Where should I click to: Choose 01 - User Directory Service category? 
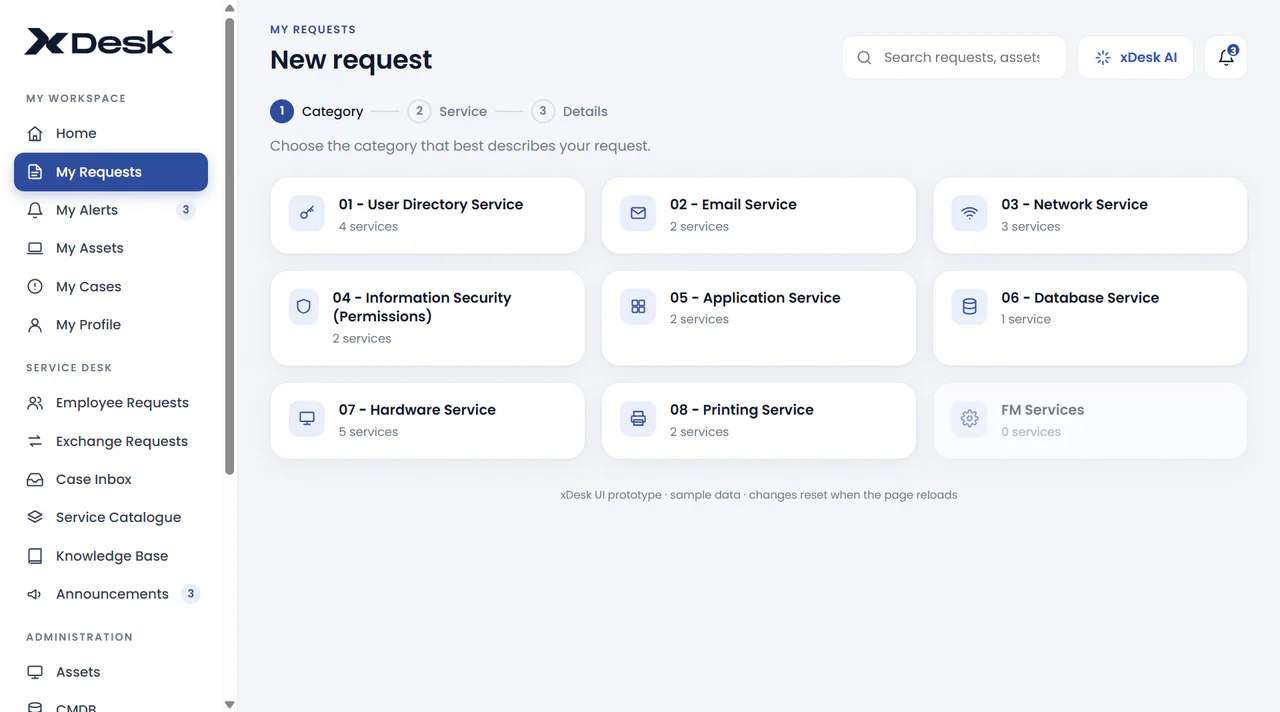[x=427, y=215]
